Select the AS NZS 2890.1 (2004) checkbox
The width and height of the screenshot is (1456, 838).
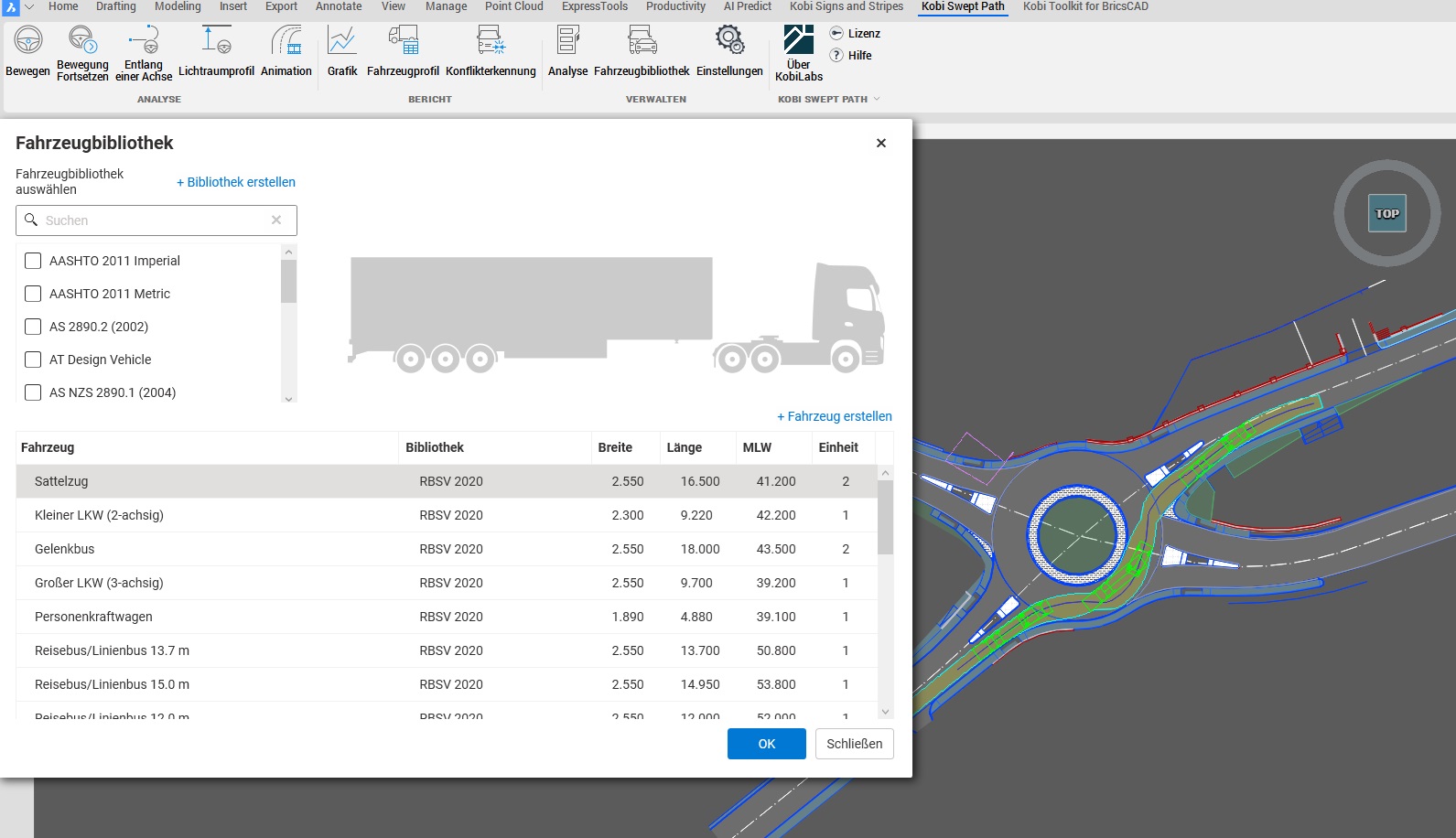tap(33, 392)
